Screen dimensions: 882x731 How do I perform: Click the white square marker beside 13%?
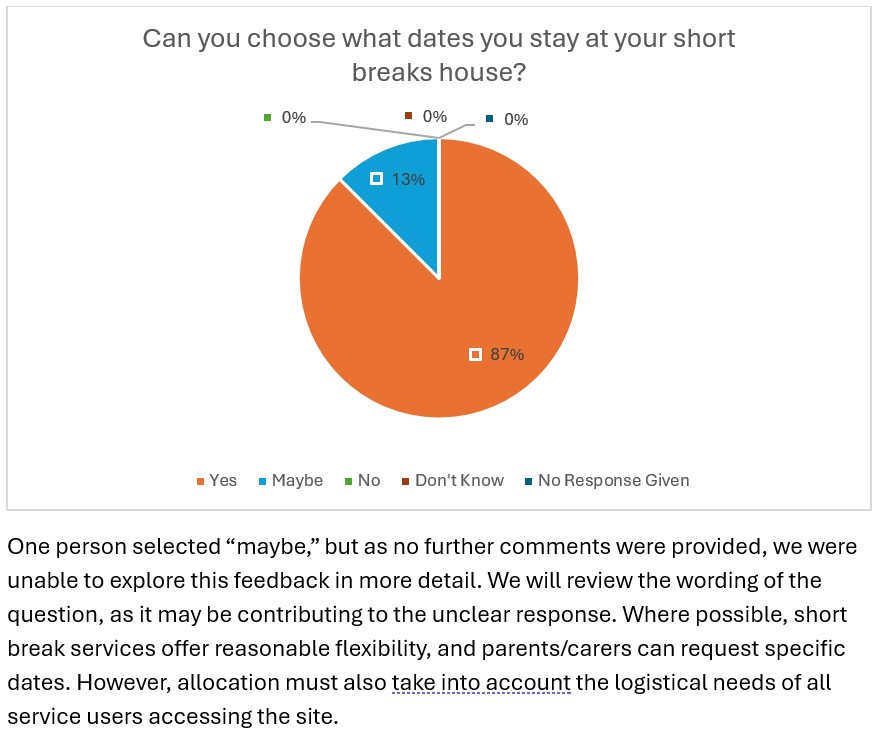pyautogui.click(x=377, y=179)
